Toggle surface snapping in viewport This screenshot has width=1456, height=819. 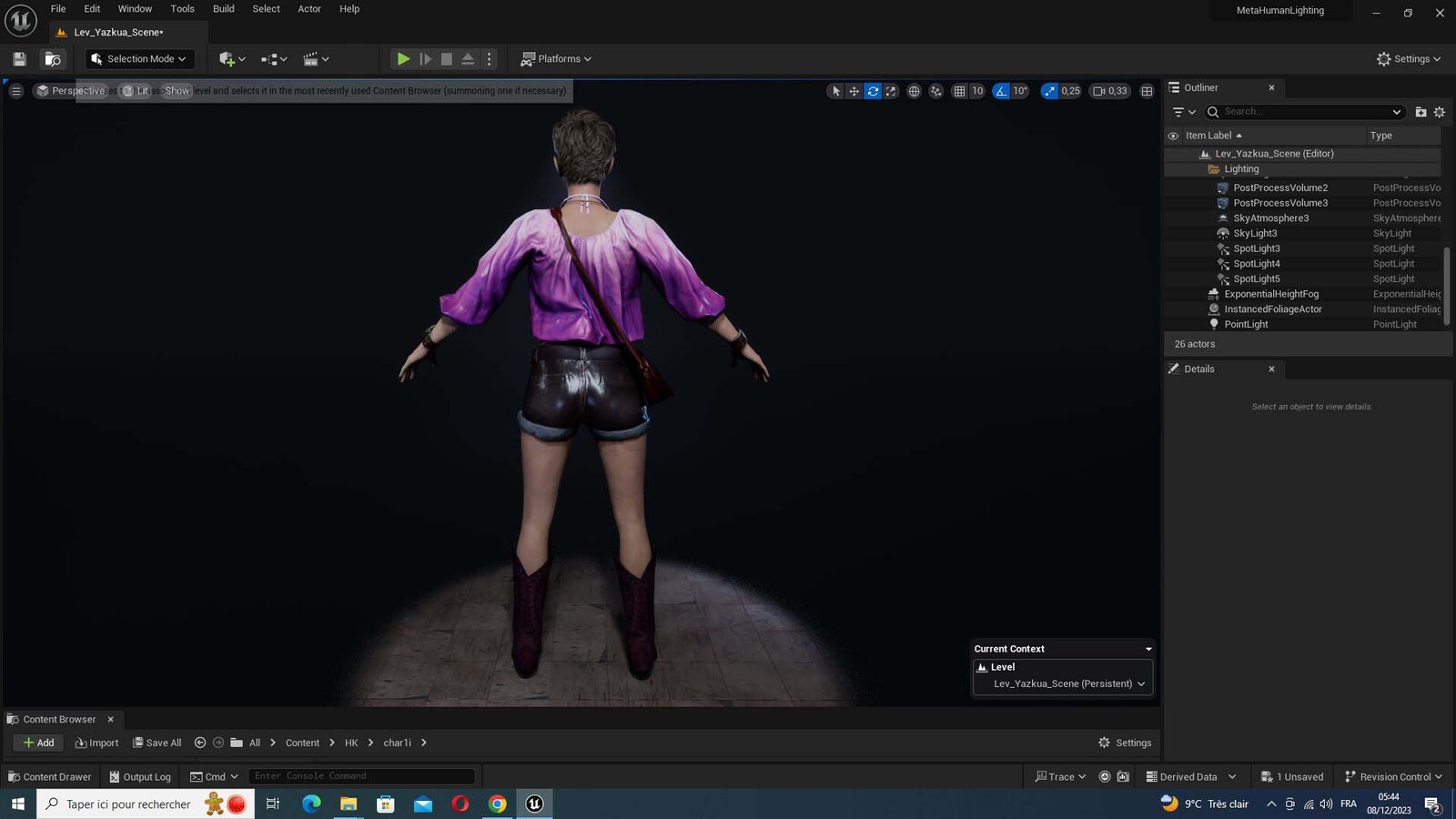tap(935, 91)
